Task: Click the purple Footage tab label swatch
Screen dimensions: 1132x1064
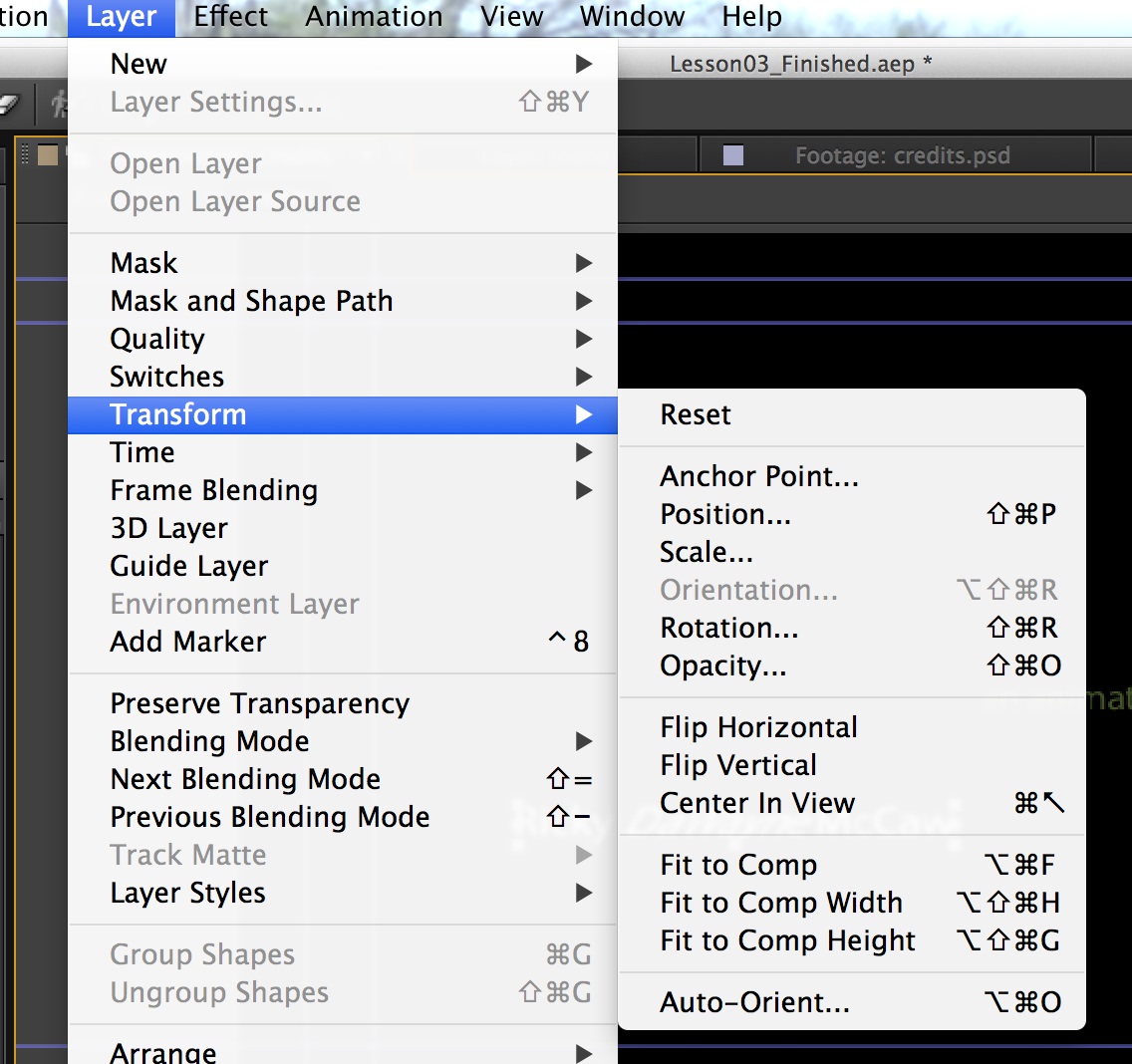Action: coord(733,155)
